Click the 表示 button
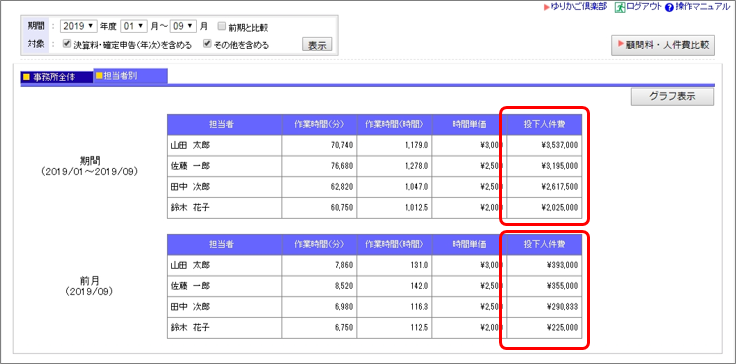The image size is (736, 364). (317, 45)
